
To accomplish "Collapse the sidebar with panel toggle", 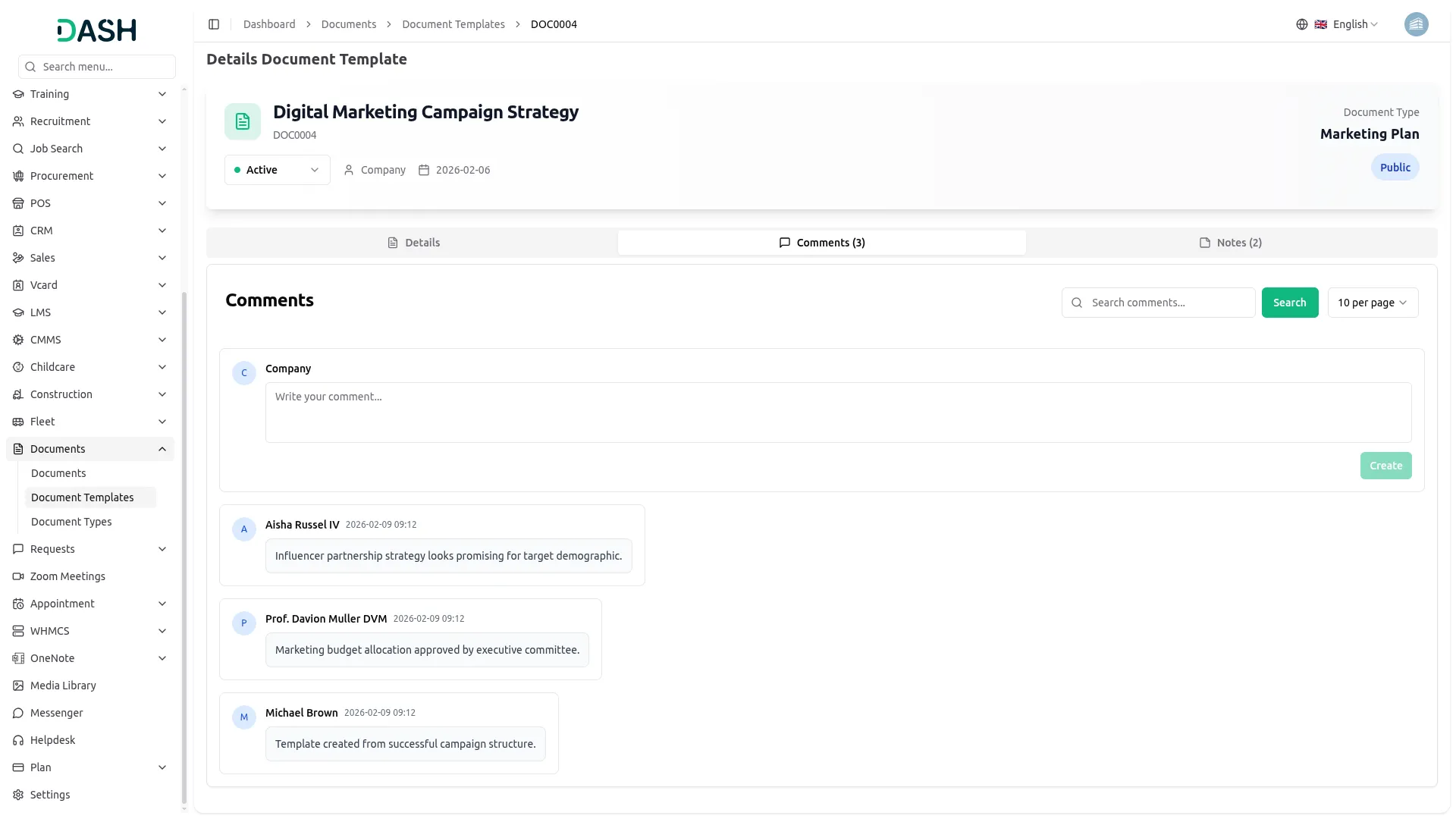I will [x=214, y=24].
